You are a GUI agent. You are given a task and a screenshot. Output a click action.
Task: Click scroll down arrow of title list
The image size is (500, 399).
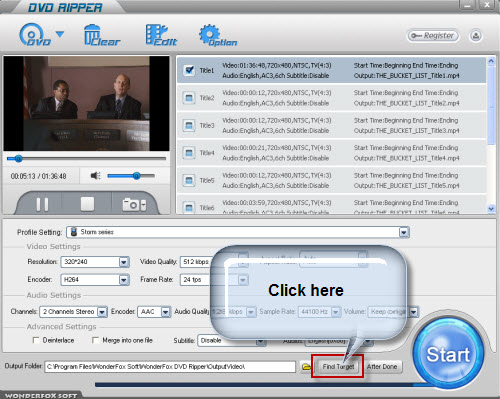[491, 209]
